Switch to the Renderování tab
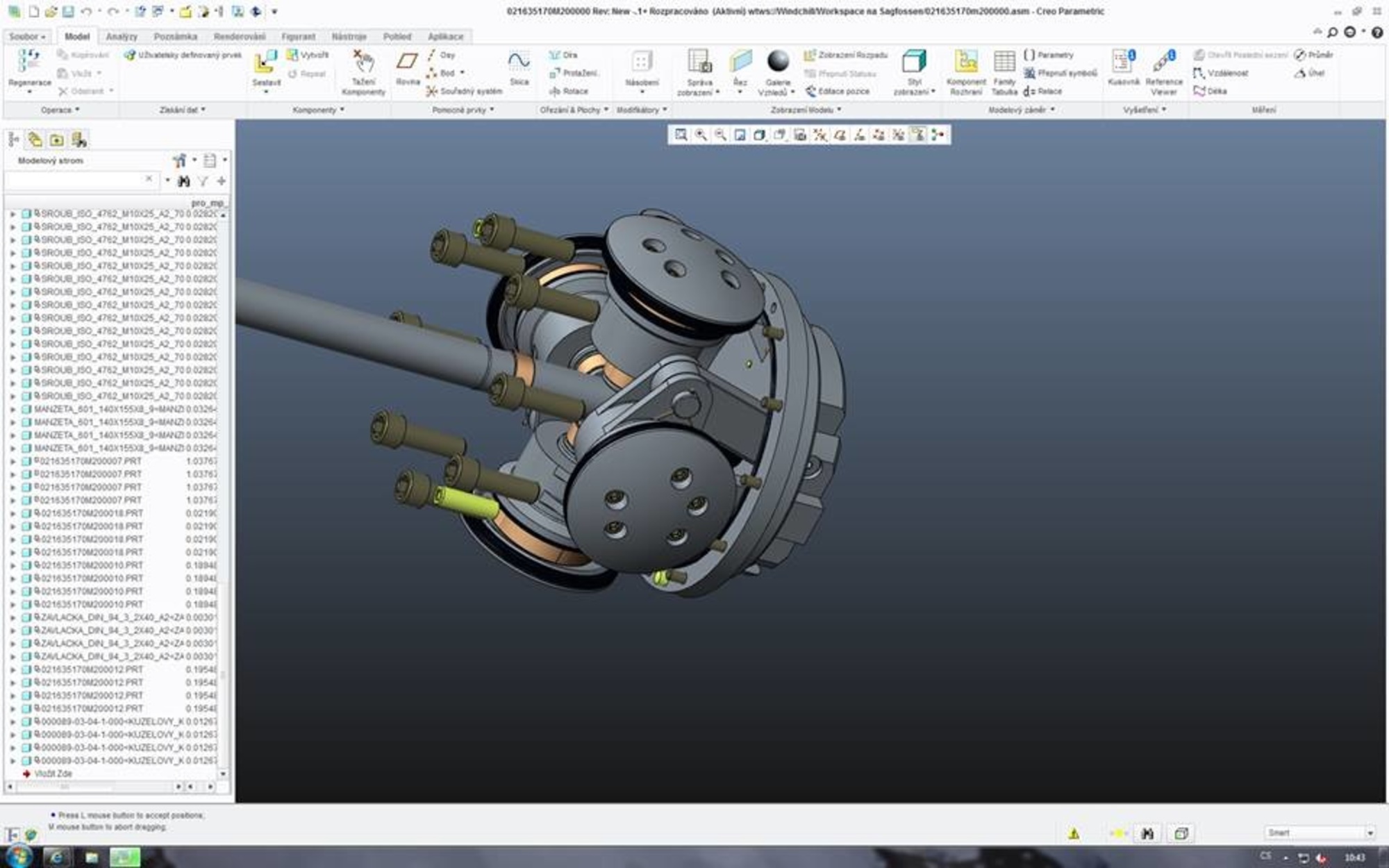This screenshot has height=868, width=1389. (x=240, y=36)
